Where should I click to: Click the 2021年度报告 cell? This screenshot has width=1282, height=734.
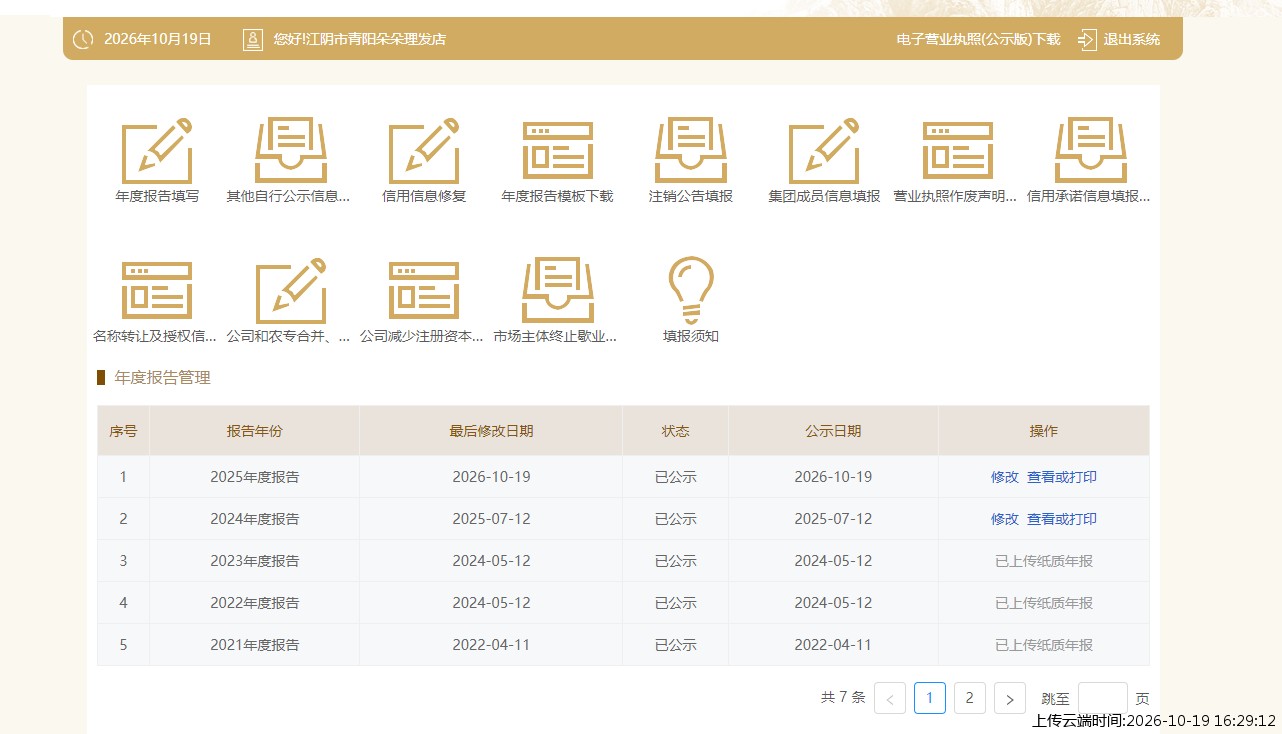tap(255, 645)
